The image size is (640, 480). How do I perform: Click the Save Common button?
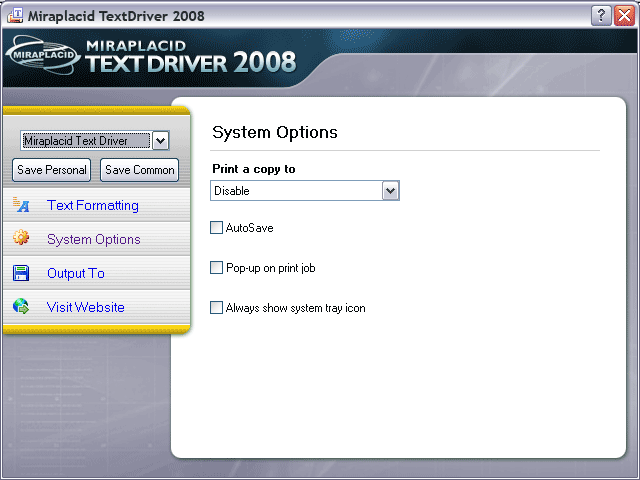(x=140, y=170)
